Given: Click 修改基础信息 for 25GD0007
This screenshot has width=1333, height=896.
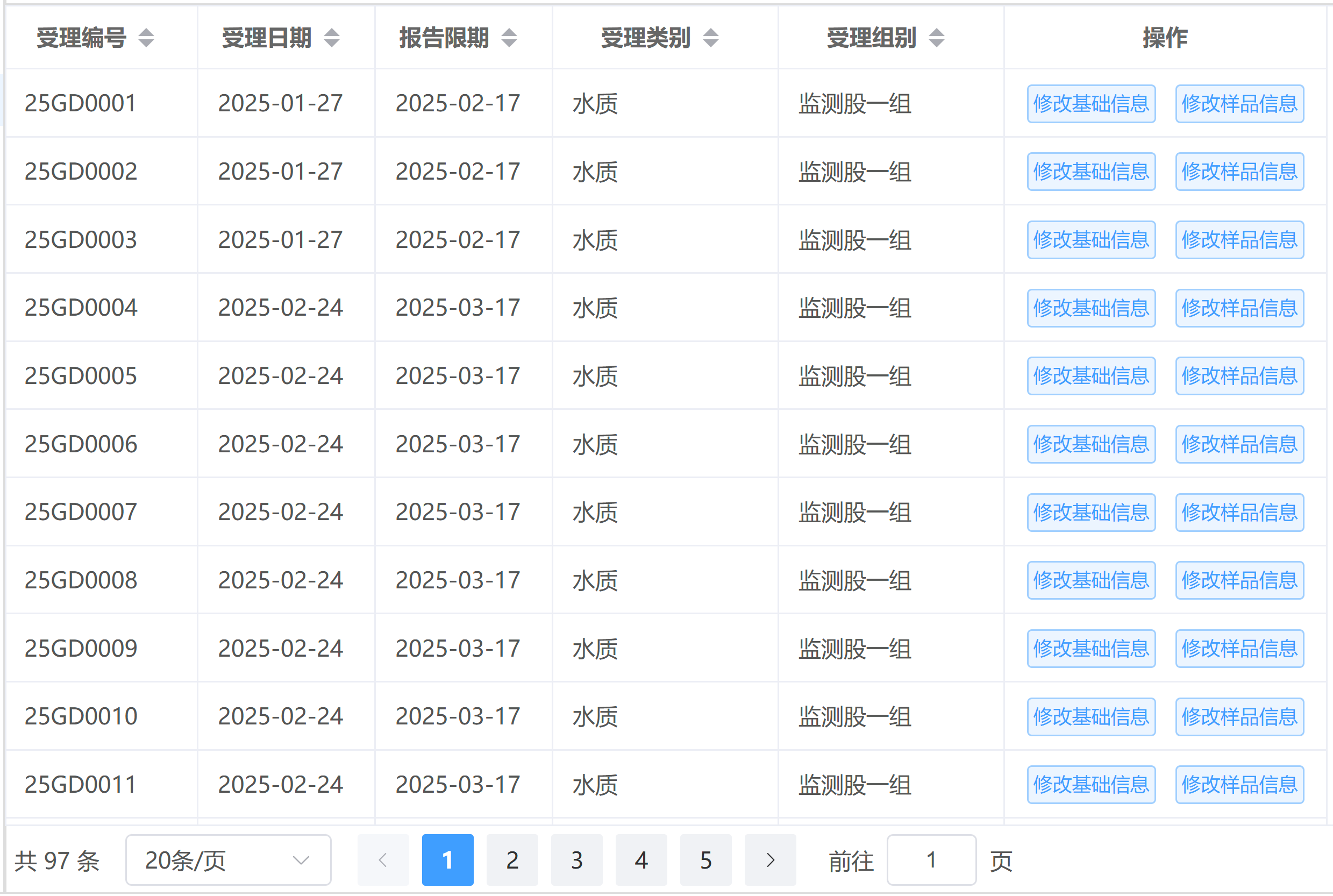Looking at the screenshot, I should tap(1090, 513).
